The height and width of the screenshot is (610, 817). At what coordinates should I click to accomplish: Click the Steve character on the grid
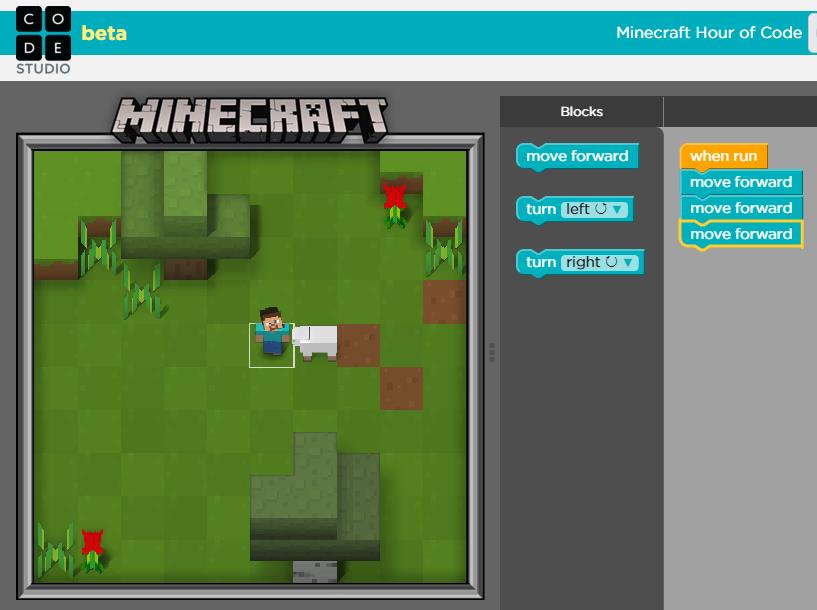click(x=271, y=331)
